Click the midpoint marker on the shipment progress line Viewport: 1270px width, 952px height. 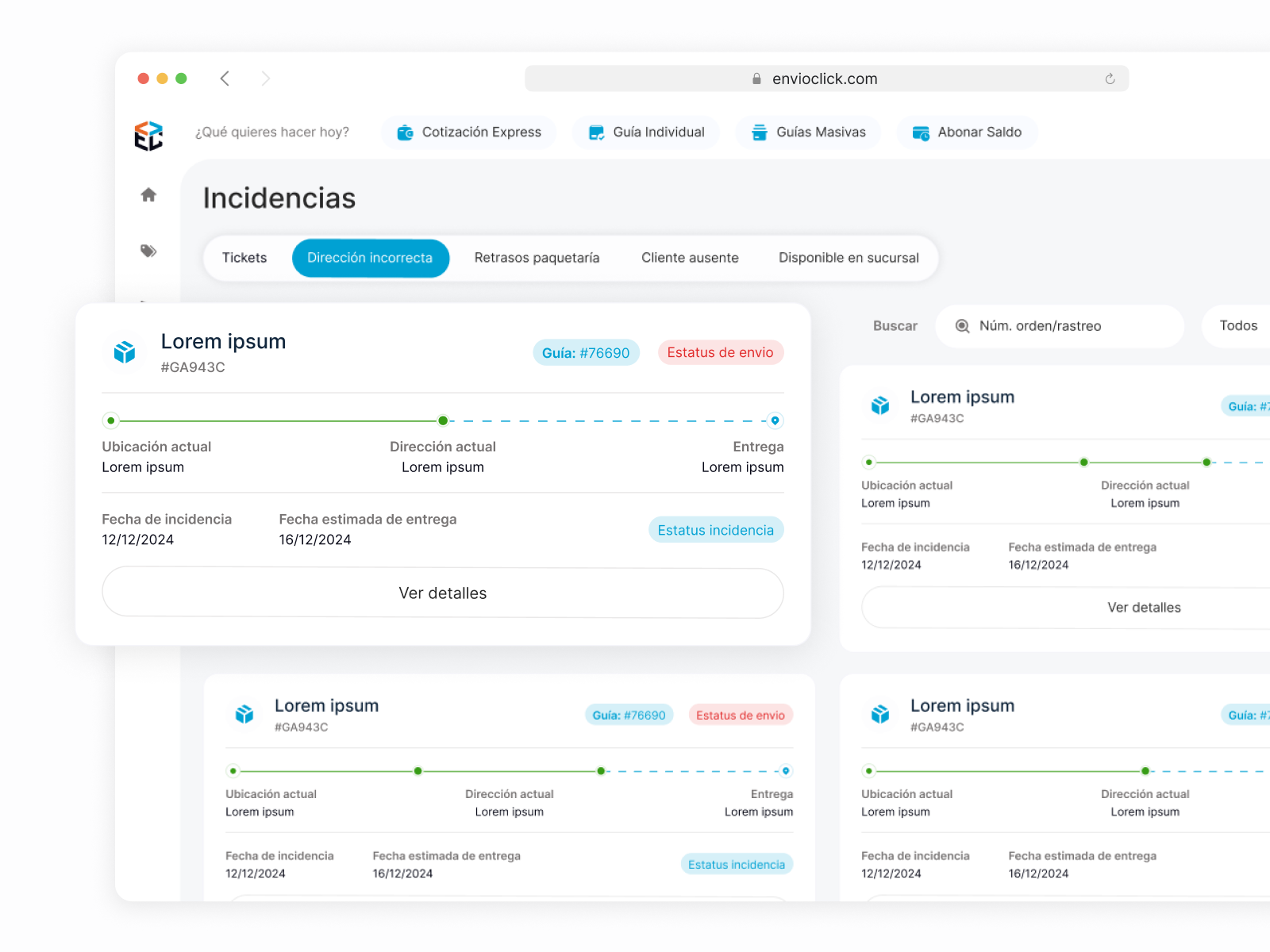pos(443,420)
